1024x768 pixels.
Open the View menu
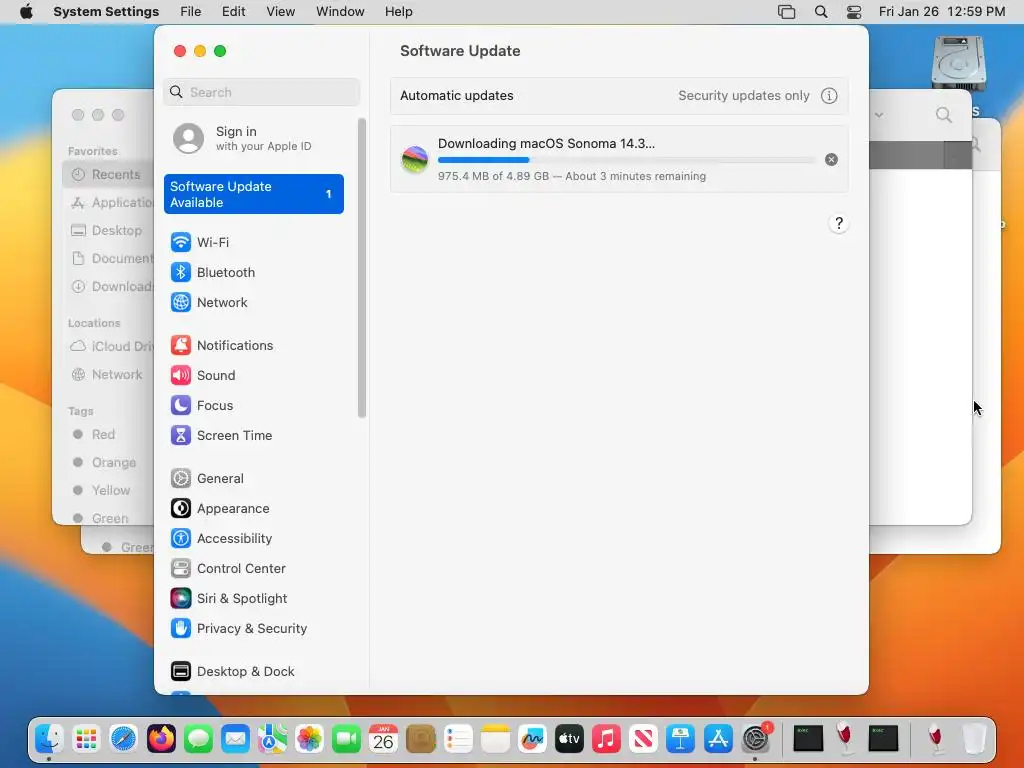(x=281, y=12)
